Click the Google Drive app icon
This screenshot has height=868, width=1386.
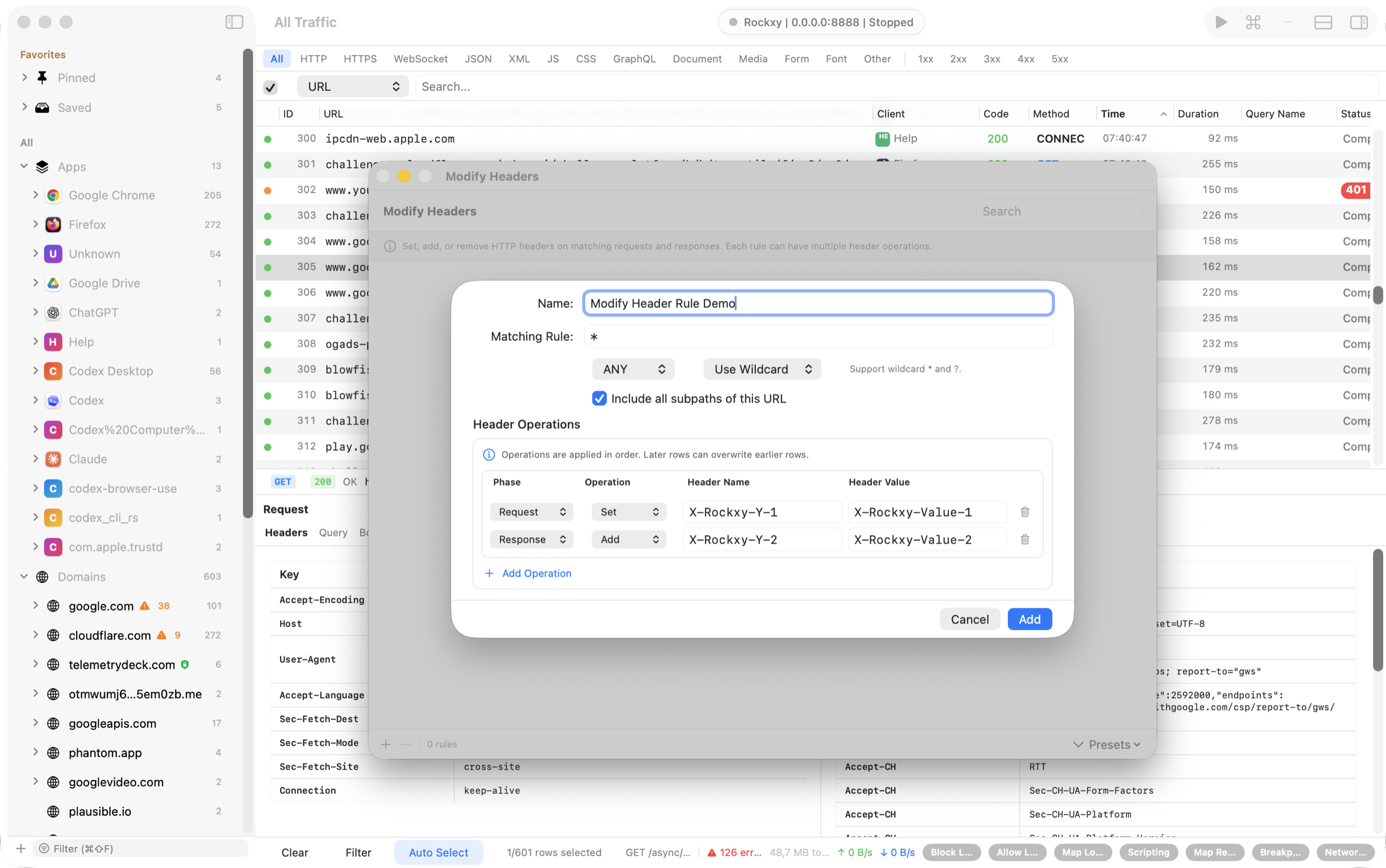pyautogui.click(x=53, y=283)
